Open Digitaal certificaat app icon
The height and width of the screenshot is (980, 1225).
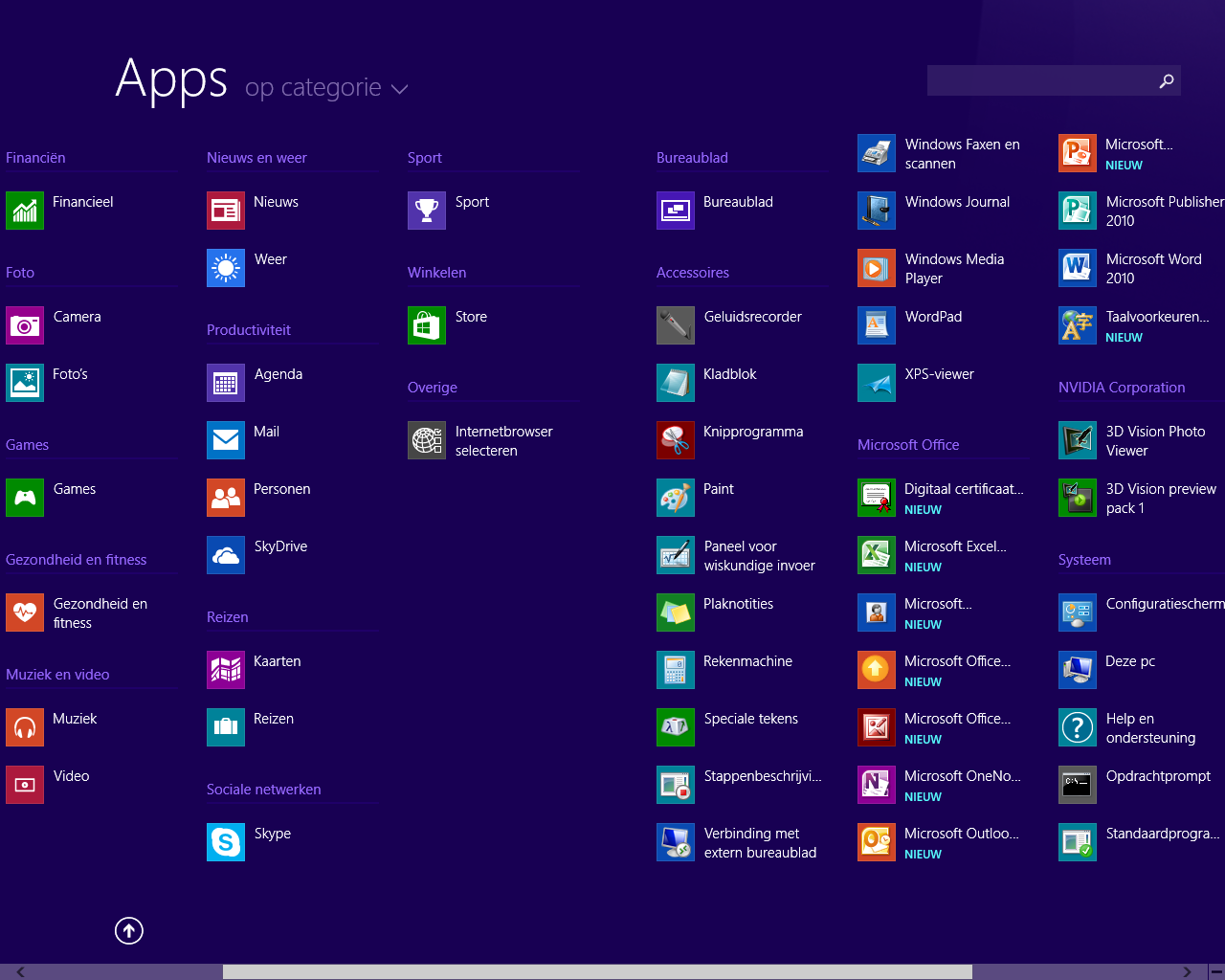coord(877,498)
